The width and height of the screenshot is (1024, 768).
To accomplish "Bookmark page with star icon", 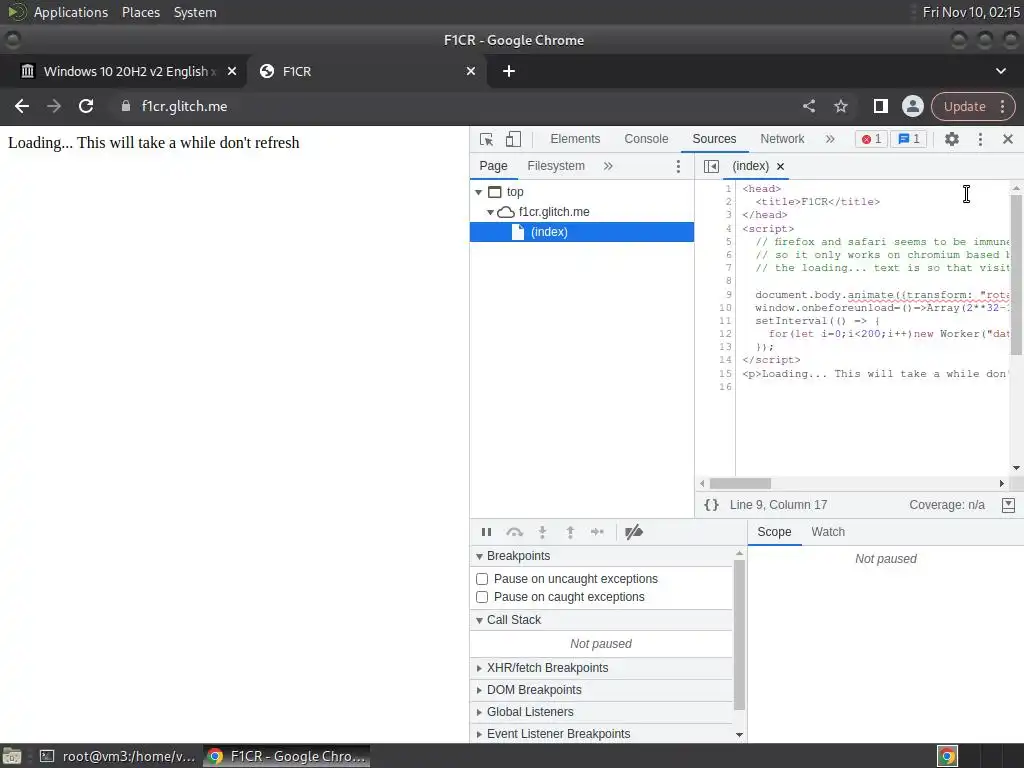I will tap(840, 106).
